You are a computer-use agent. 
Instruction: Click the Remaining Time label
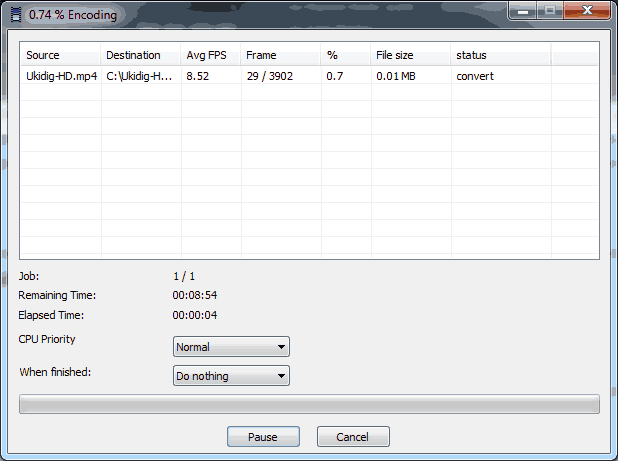tap(57, 295)
